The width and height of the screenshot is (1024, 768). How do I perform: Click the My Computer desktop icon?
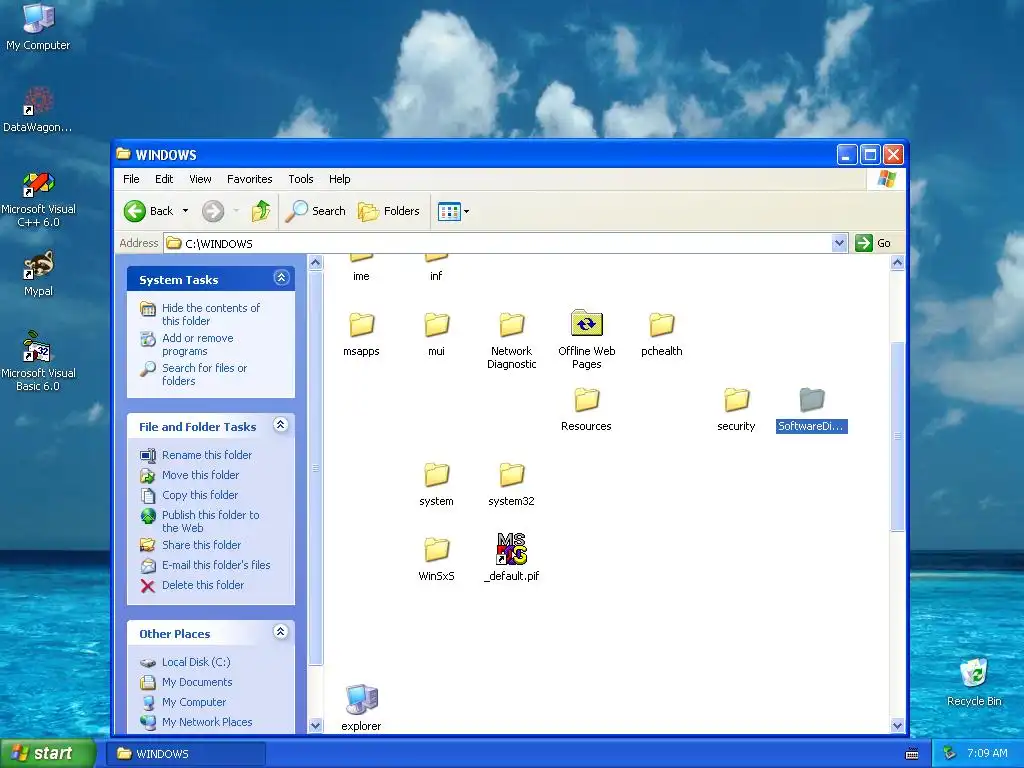(x=38, y=27)
